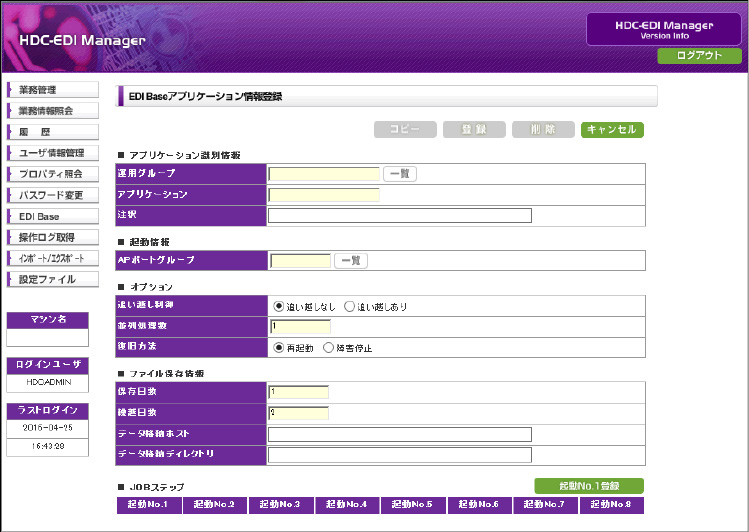Click the 保存日数 input box
The height and width of the screenshot is (532, 749).
pyautogui.click(x=299, y=392)
